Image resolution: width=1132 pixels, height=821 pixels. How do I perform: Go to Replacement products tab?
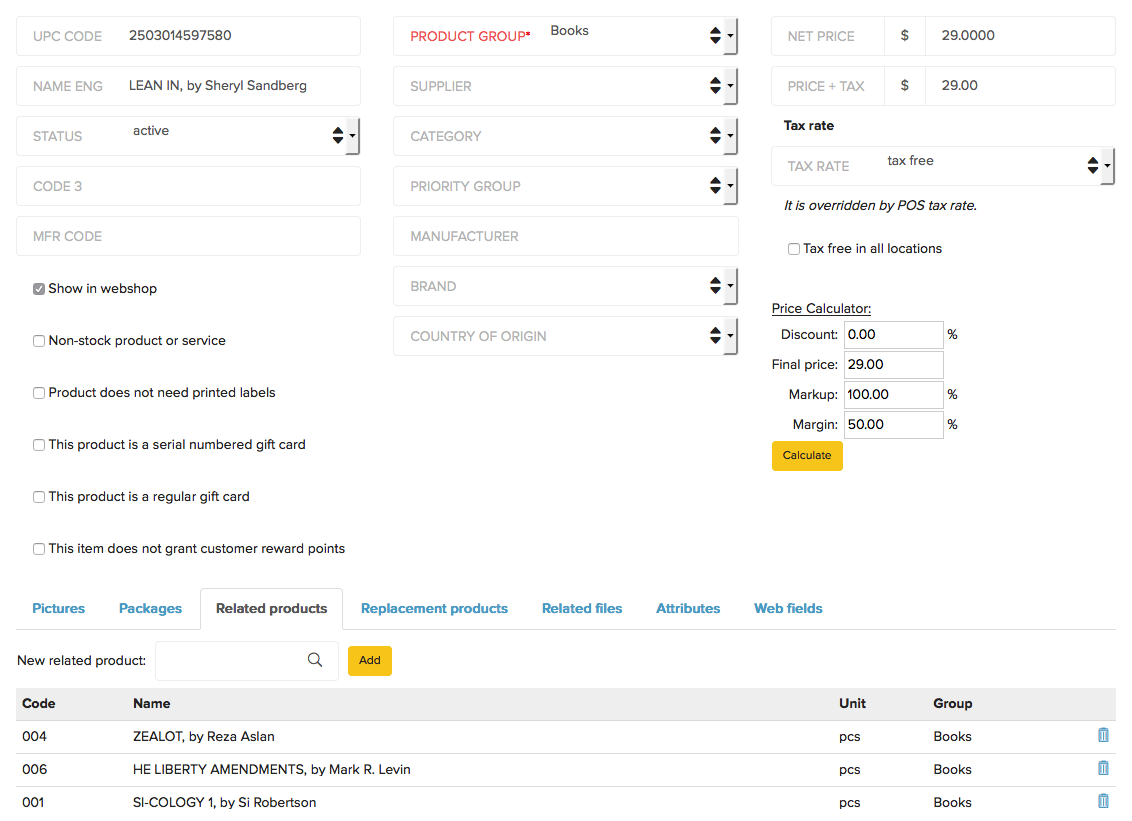coord(434,609)
